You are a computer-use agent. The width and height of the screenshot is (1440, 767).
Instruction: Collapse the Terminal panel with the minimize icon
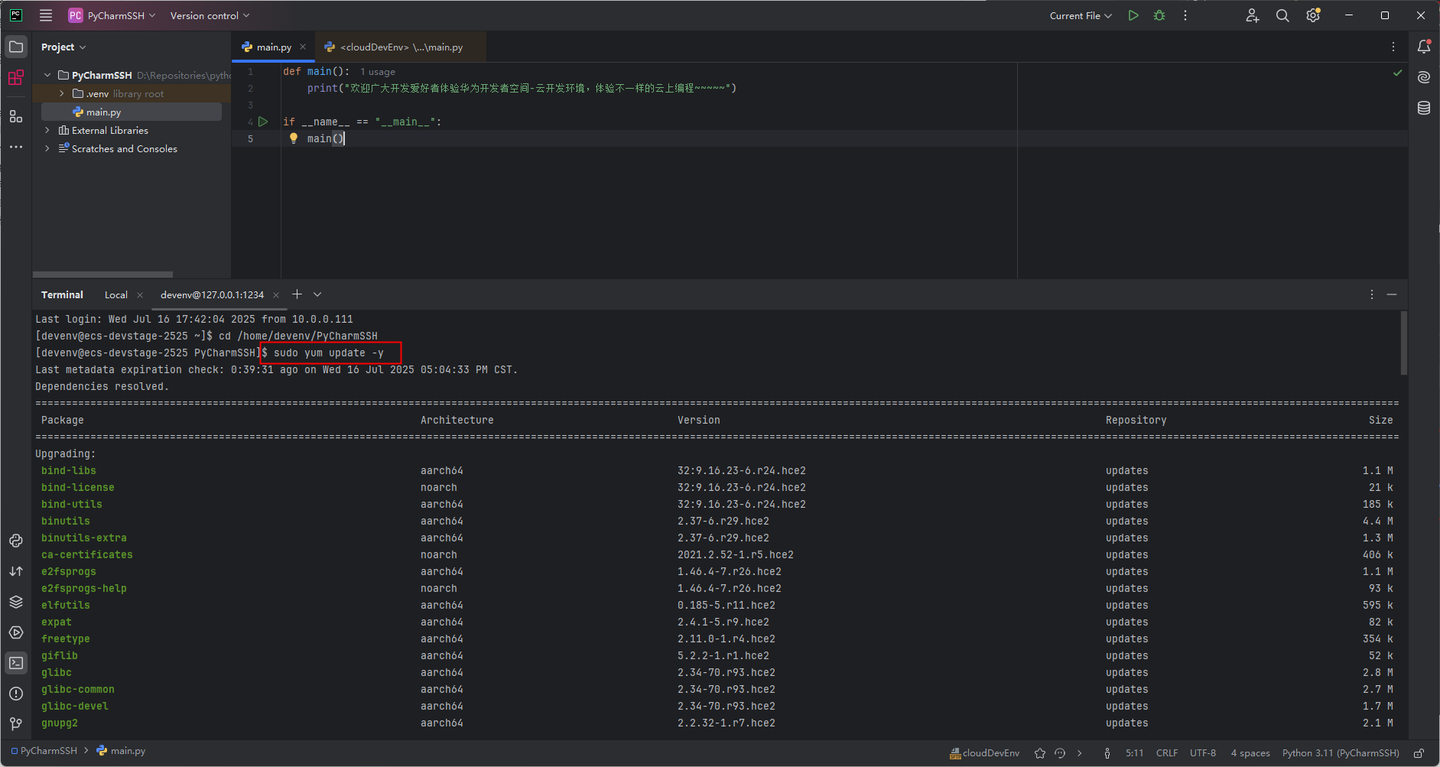click(x=1392, y=294)
